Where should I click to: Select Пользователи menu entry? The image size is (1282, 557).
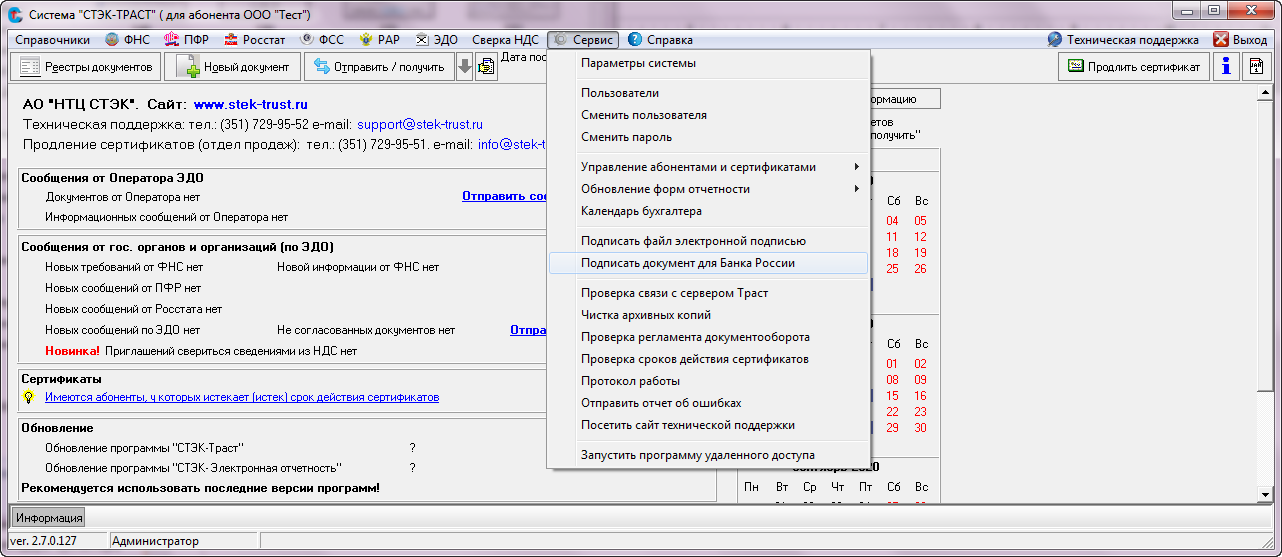pos(709,93)
